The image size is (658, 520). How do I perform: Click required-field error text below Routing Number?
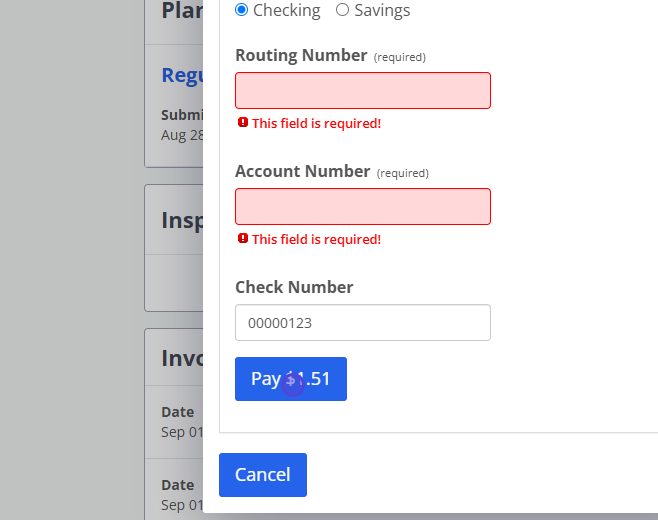click(x=316, y=123)
